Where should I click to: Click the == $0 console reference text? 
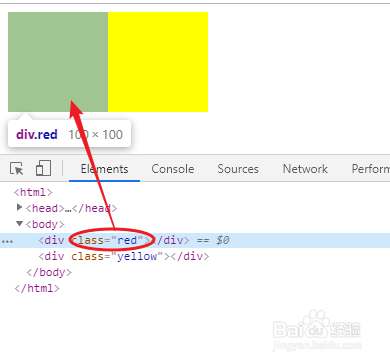[213, 240]
